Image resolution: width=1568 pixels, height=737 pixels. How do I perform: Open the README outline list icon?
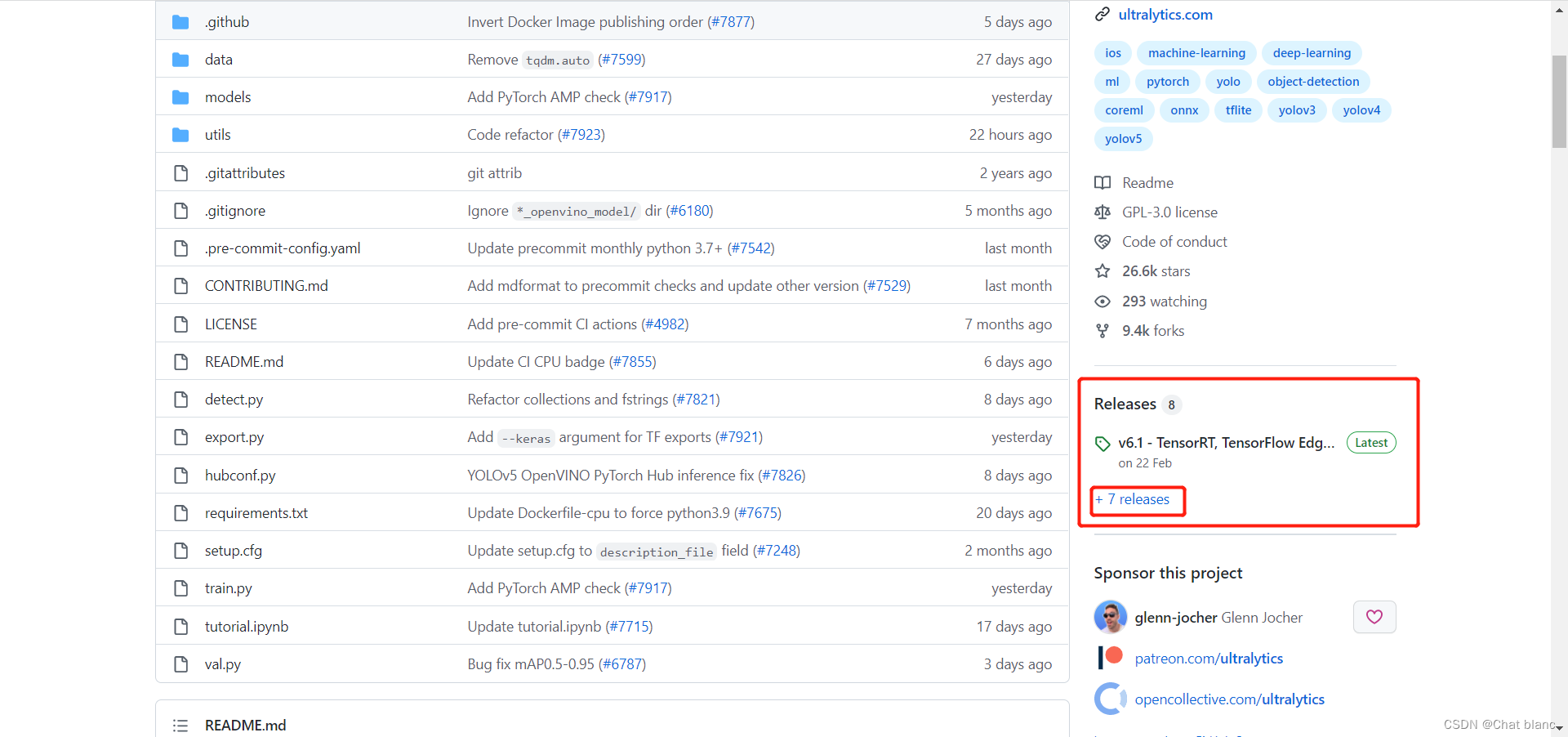[x=180, y=726]
